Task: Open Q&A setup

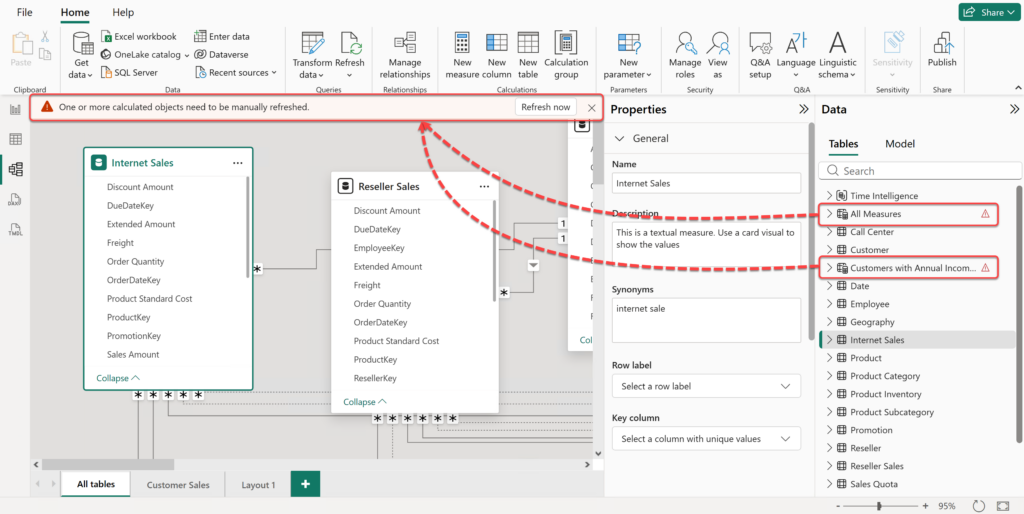Action: (x=760, y=56)
